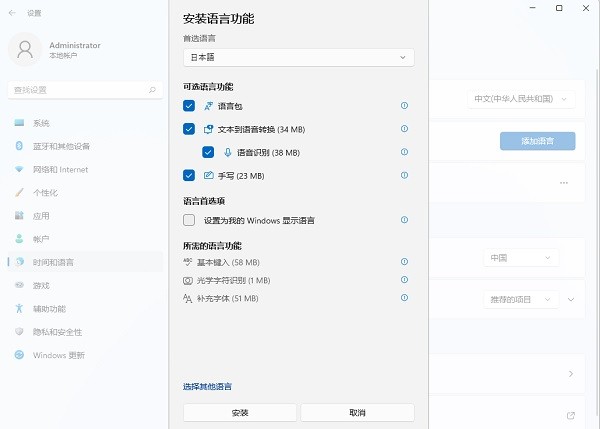Open the 首选语言 日本語 dropdown

298,57
